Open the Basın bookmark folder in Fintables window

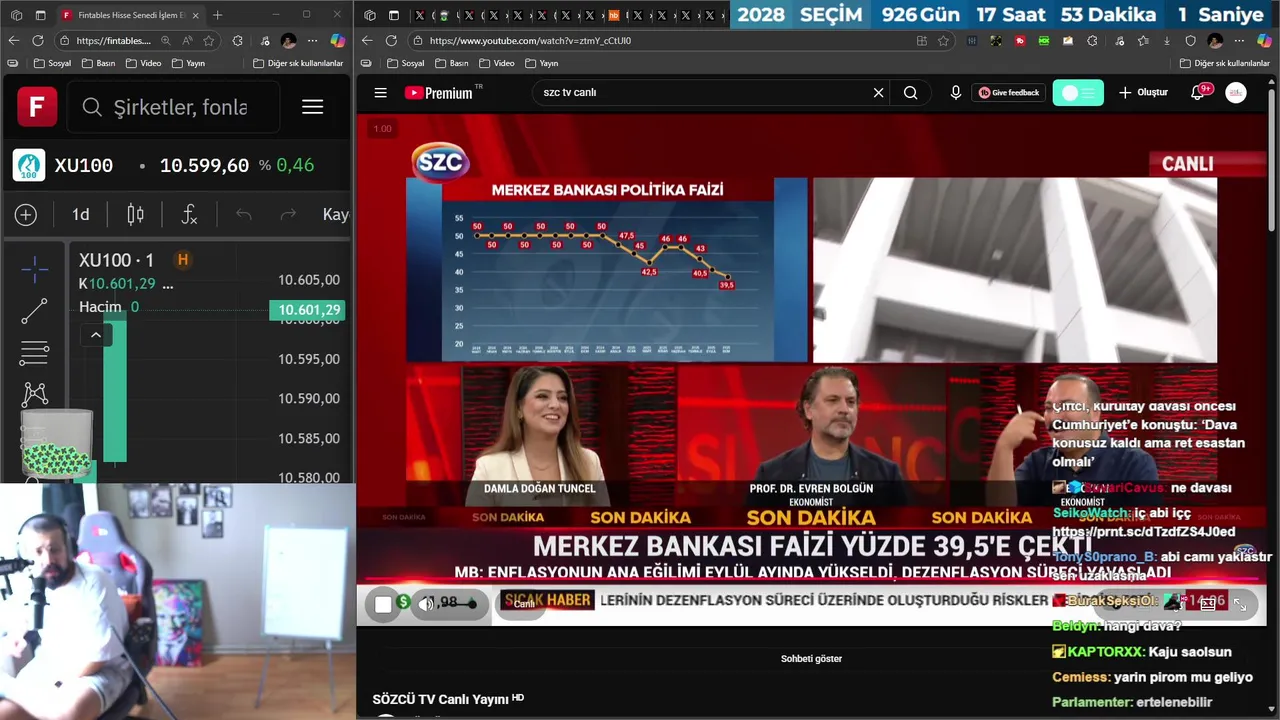(x=100, y=63)
